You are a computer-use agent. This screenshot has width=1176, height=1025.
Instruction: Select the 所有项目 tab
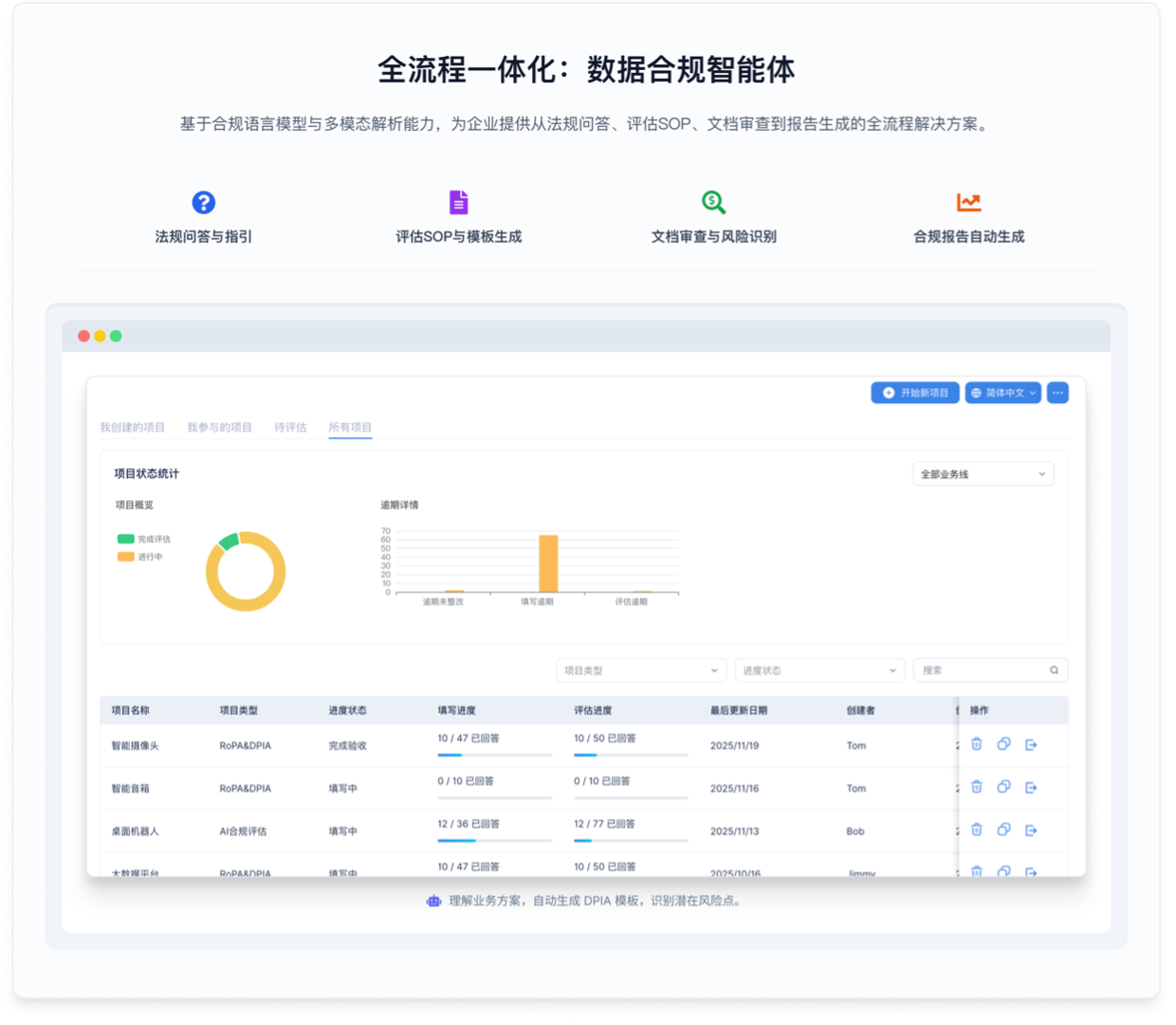[x=350, y=428]
